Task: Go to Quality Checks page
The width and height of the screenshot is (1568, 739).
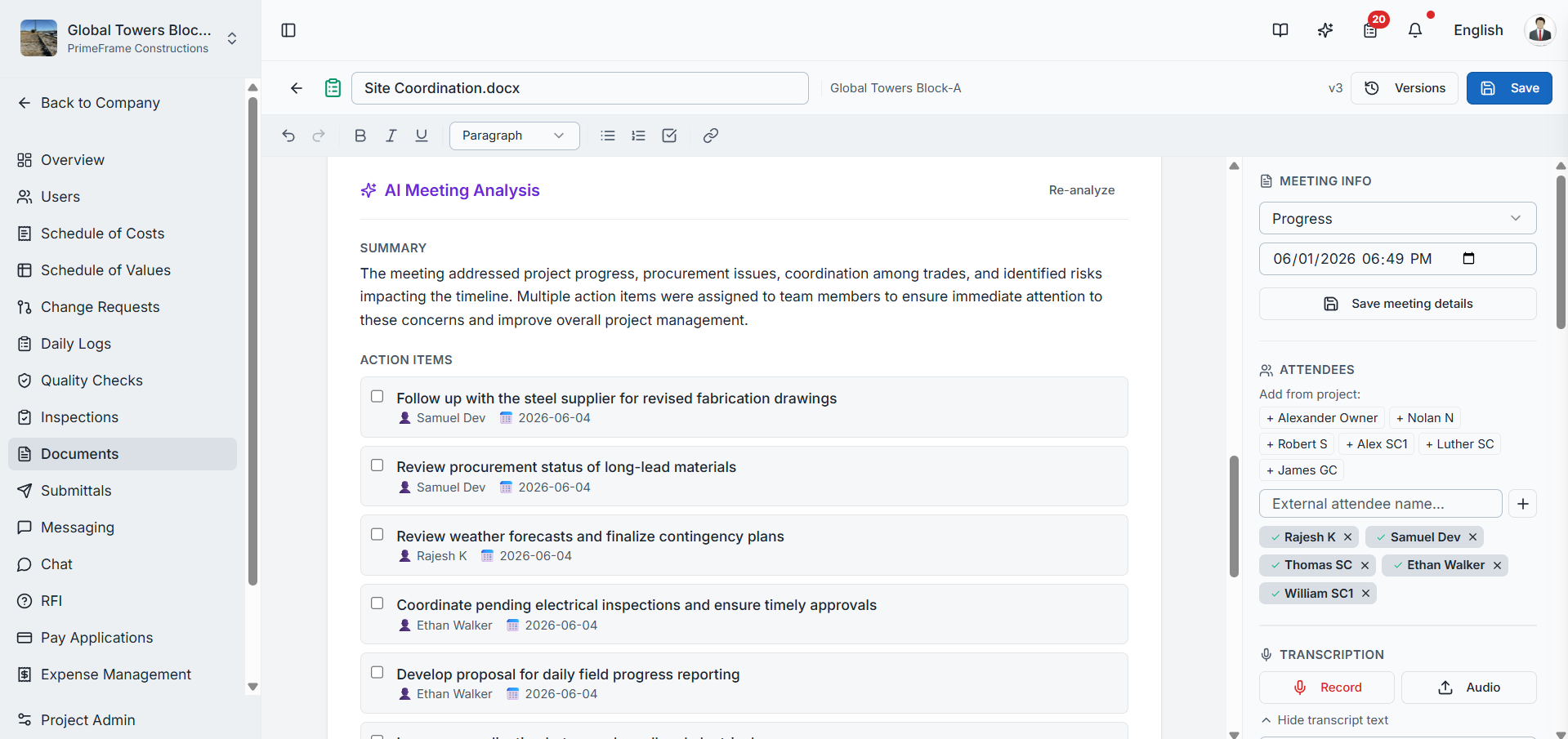Action: 123,381
